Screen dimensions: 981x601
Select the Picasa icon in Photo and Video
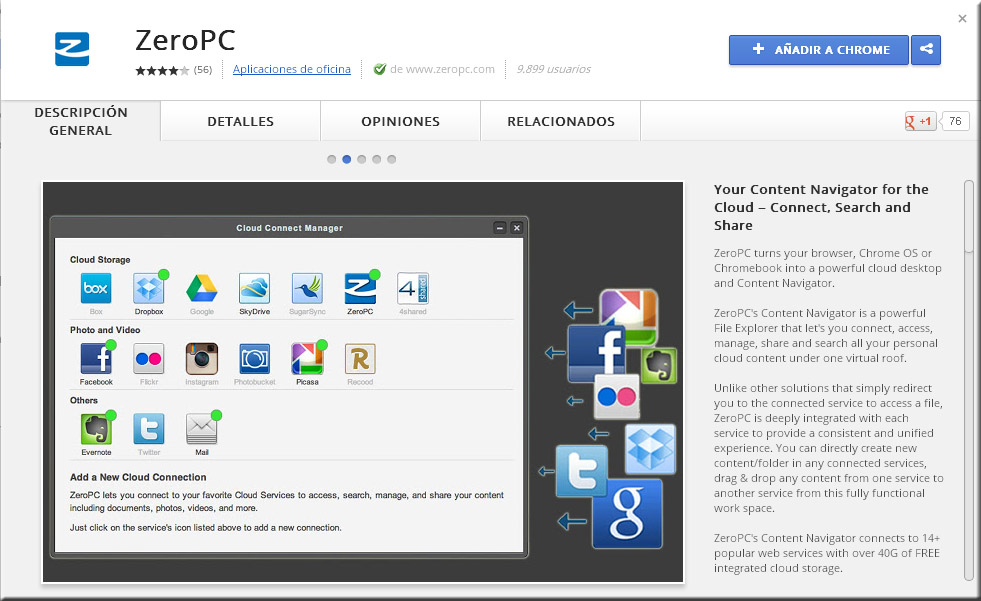pos(307,359)
